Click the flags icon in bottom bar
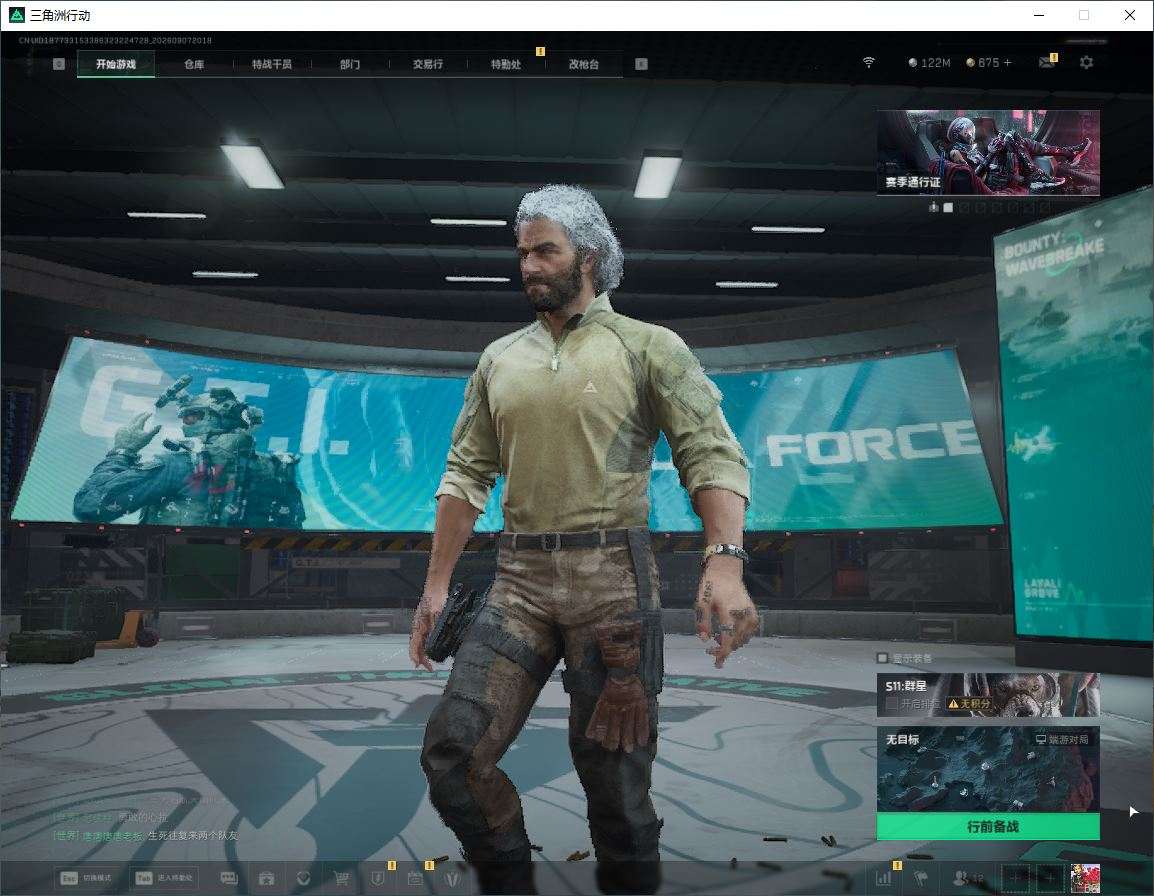The height and width of the screenshot is (896, 1154). [x=921, y=878]
